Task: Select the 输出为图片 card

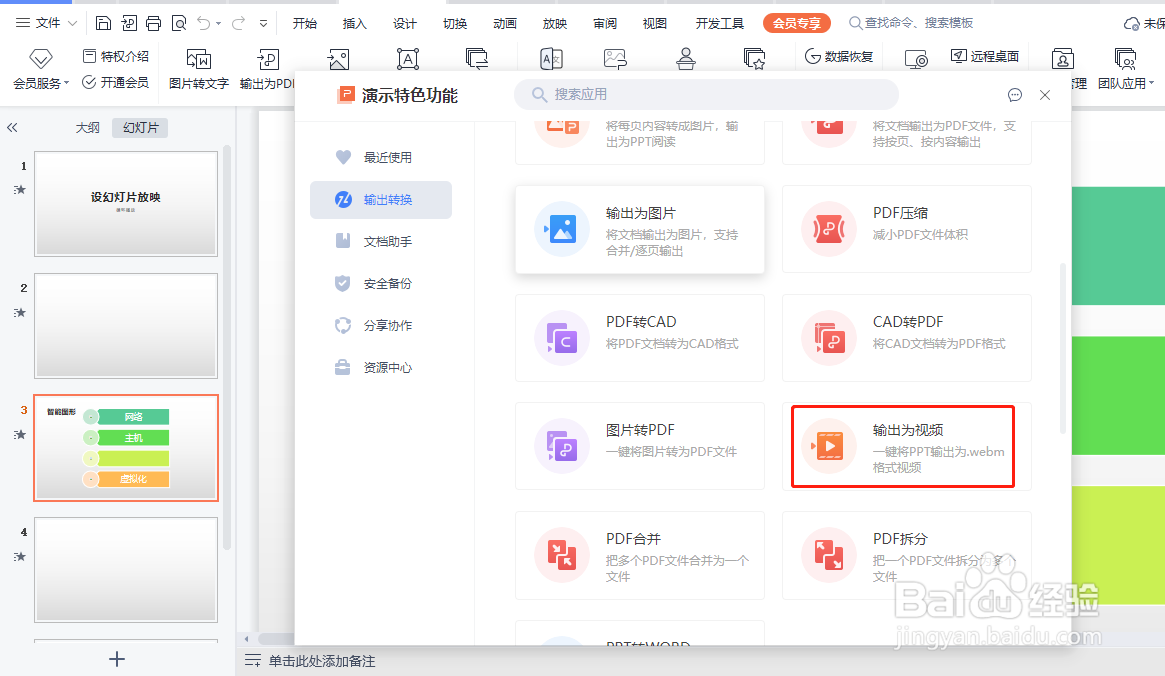Action: point(640,230)
